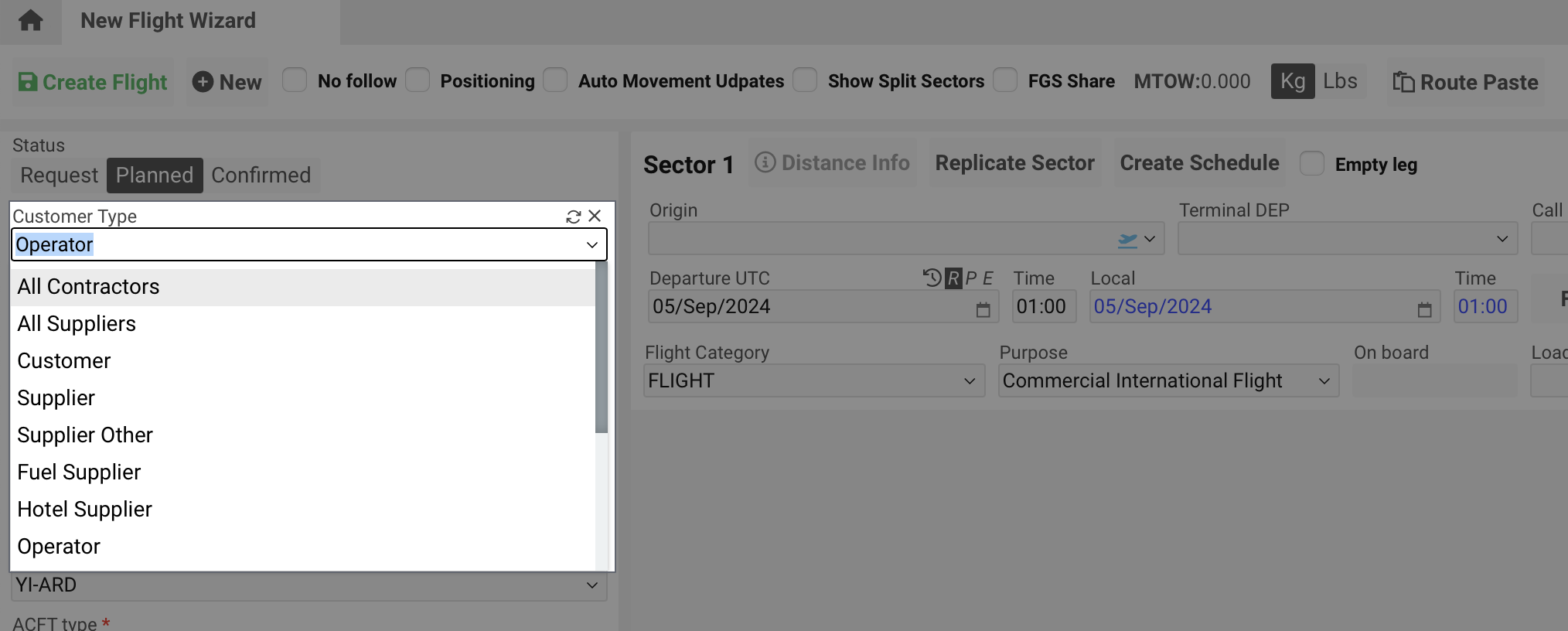Expand the Flight Category dropdown

(x=969, y=381)
